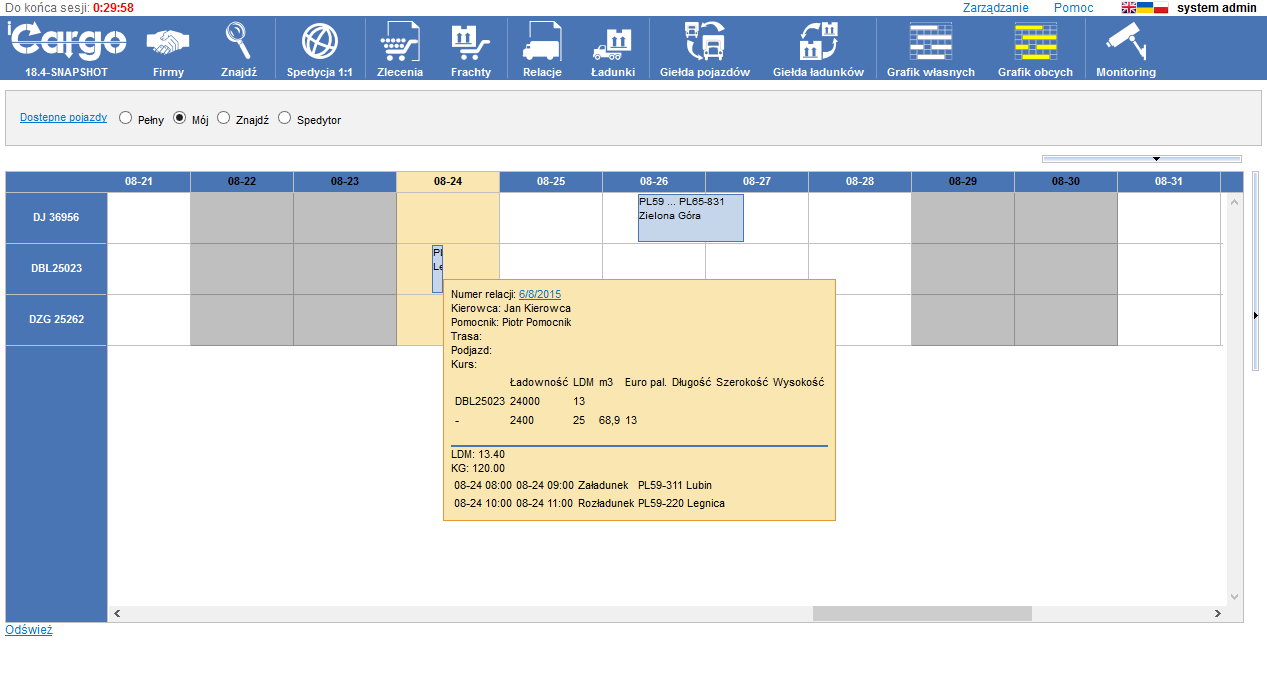Open the Pomoc menu
The image size is (1267, 681).
pyautogui.click(x=1073, y=8)
